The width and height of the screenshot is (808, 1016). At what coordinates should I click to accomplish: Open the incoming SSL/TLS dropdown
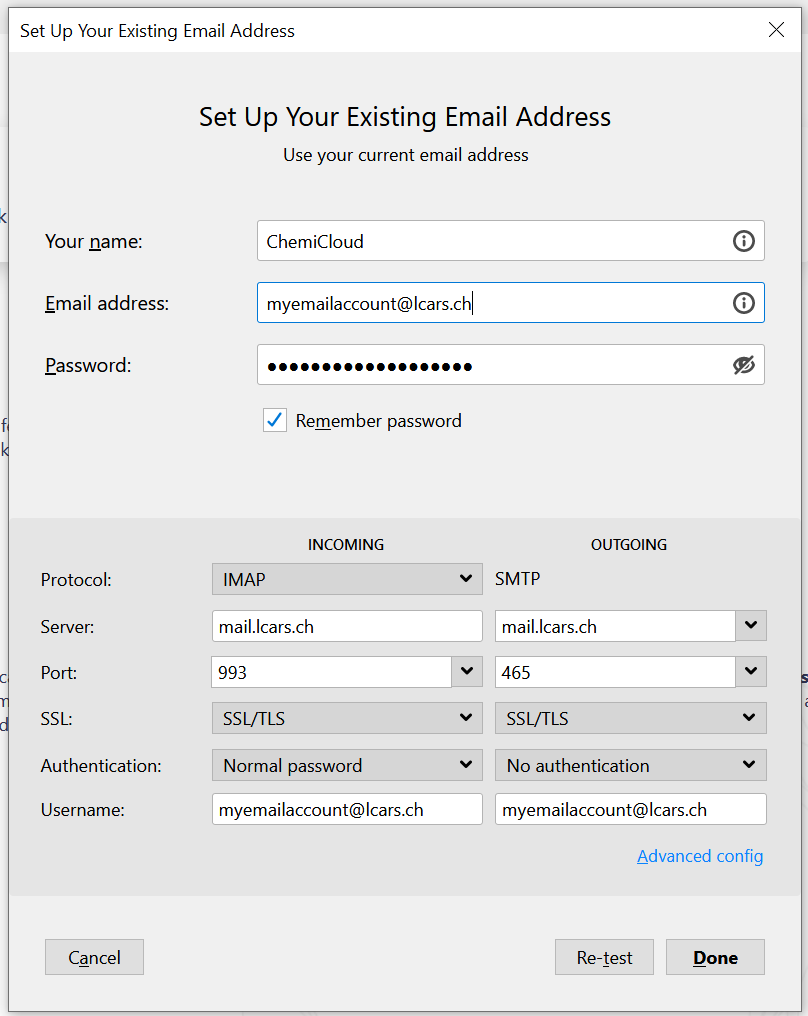coord(346,718)
